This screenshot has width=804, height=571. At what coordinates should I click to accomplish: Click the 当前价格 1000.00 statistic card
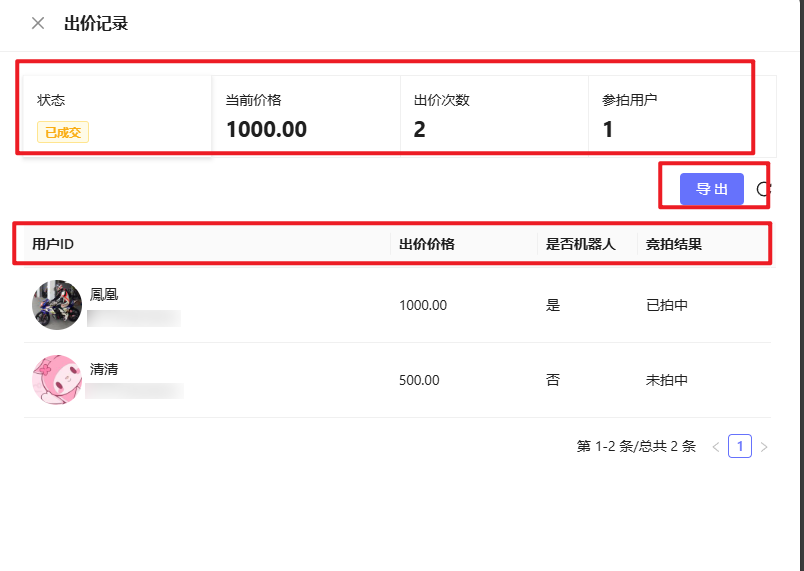(x=305, y=115)
